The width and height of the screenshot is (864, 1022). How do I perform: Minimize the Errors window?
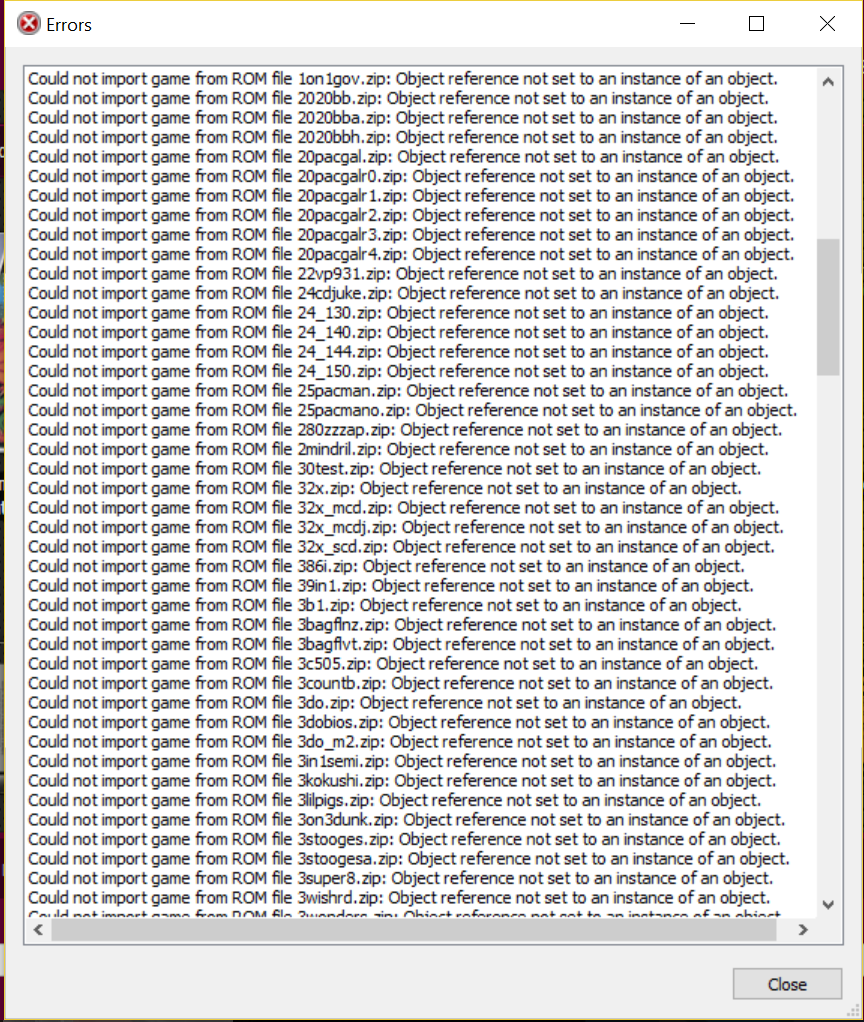coord(687,24)
